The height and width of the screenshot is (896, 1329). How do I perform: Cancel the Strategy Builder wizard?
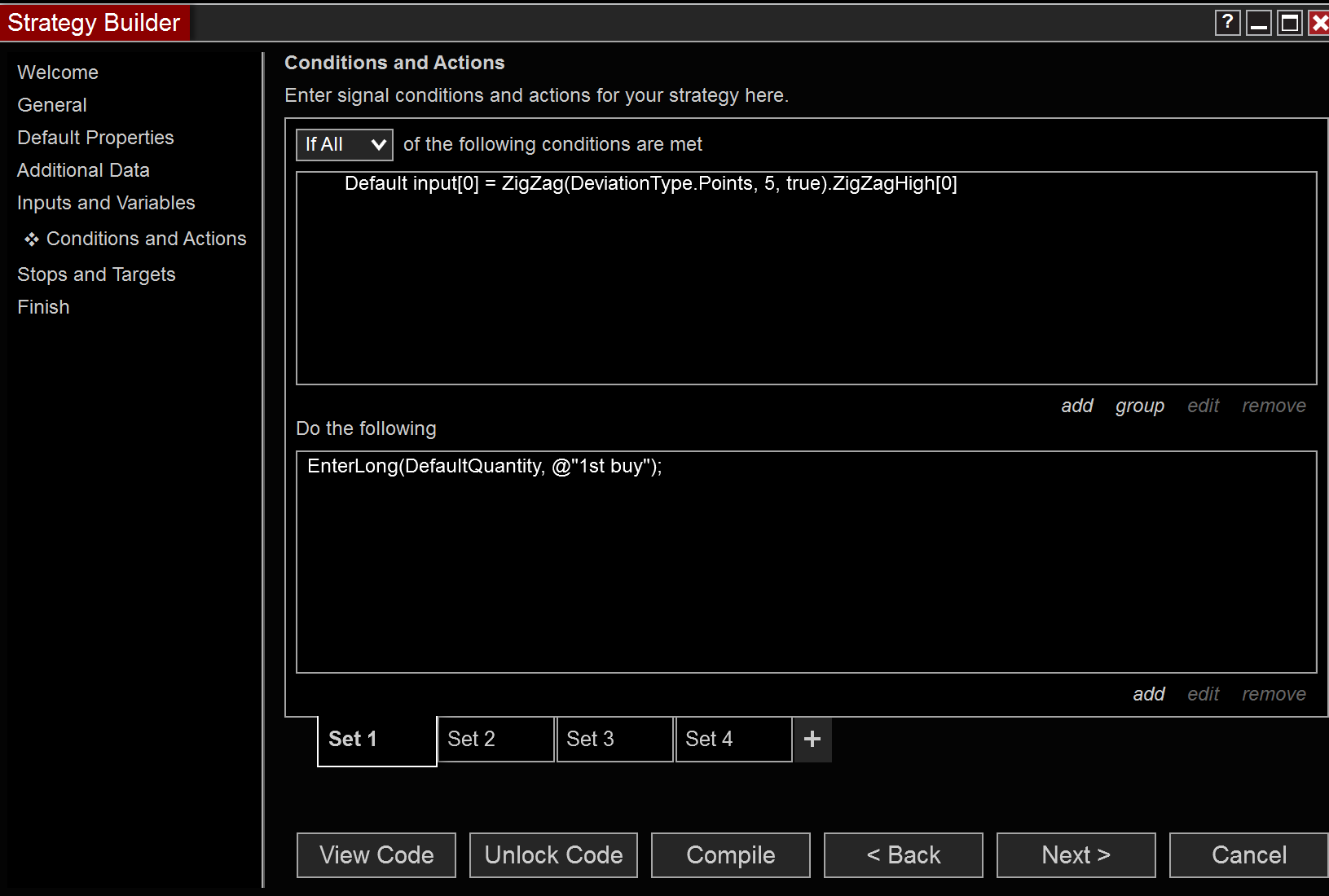pos(1249,855)
